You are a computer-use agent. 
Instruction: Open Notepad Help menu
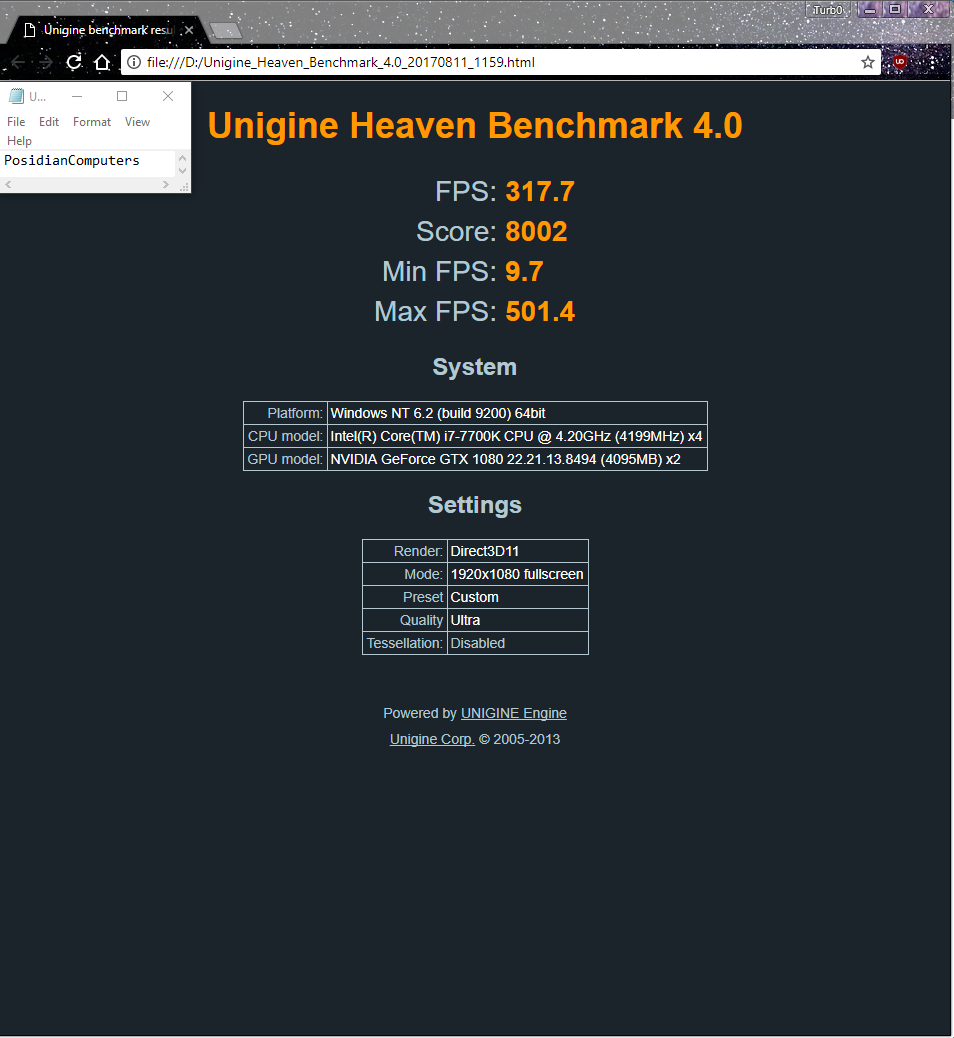coord(19,141)
